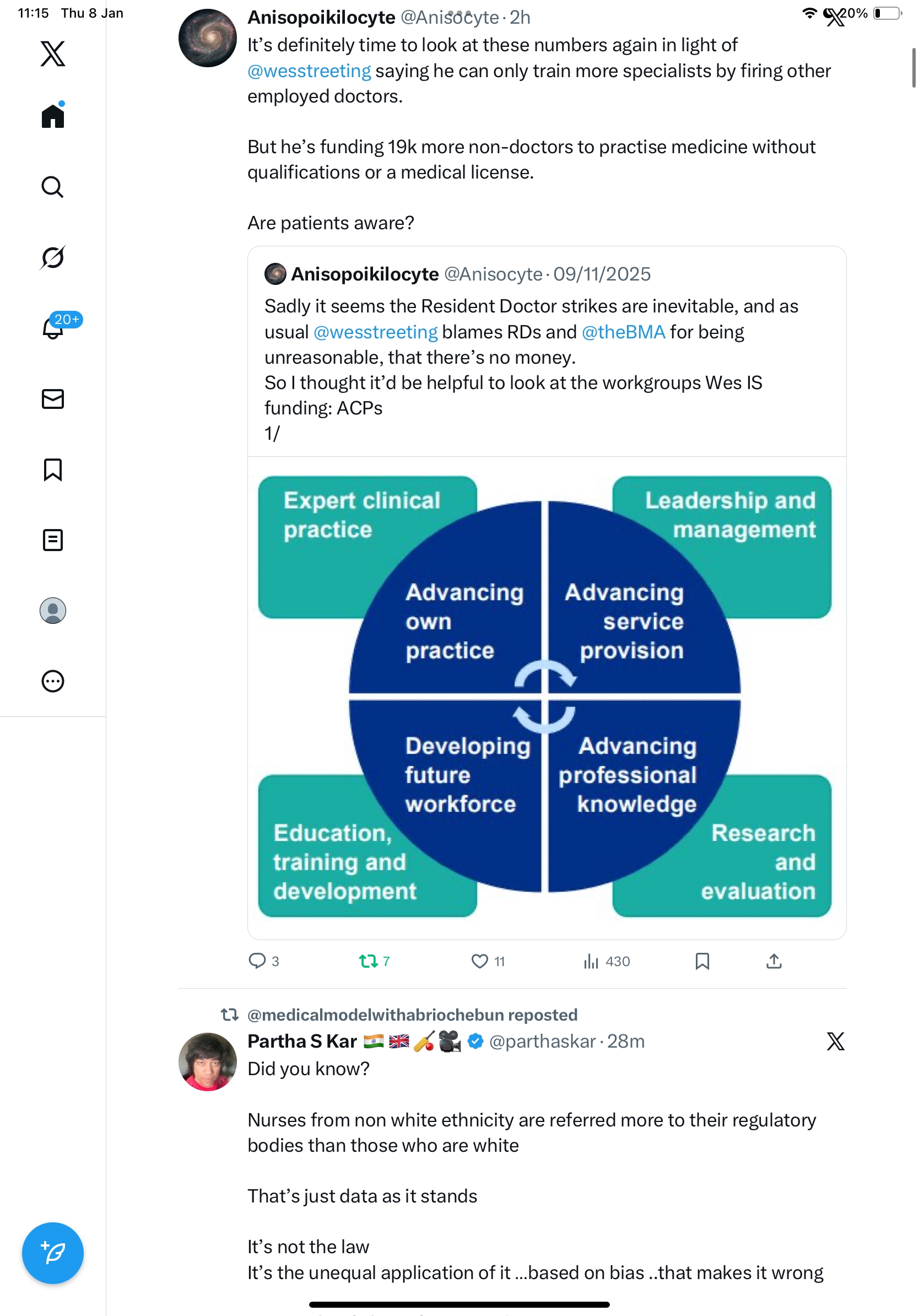Open the @wesstreeting mention in top post
919x1316 pixels.
click(x=310, y=71)
